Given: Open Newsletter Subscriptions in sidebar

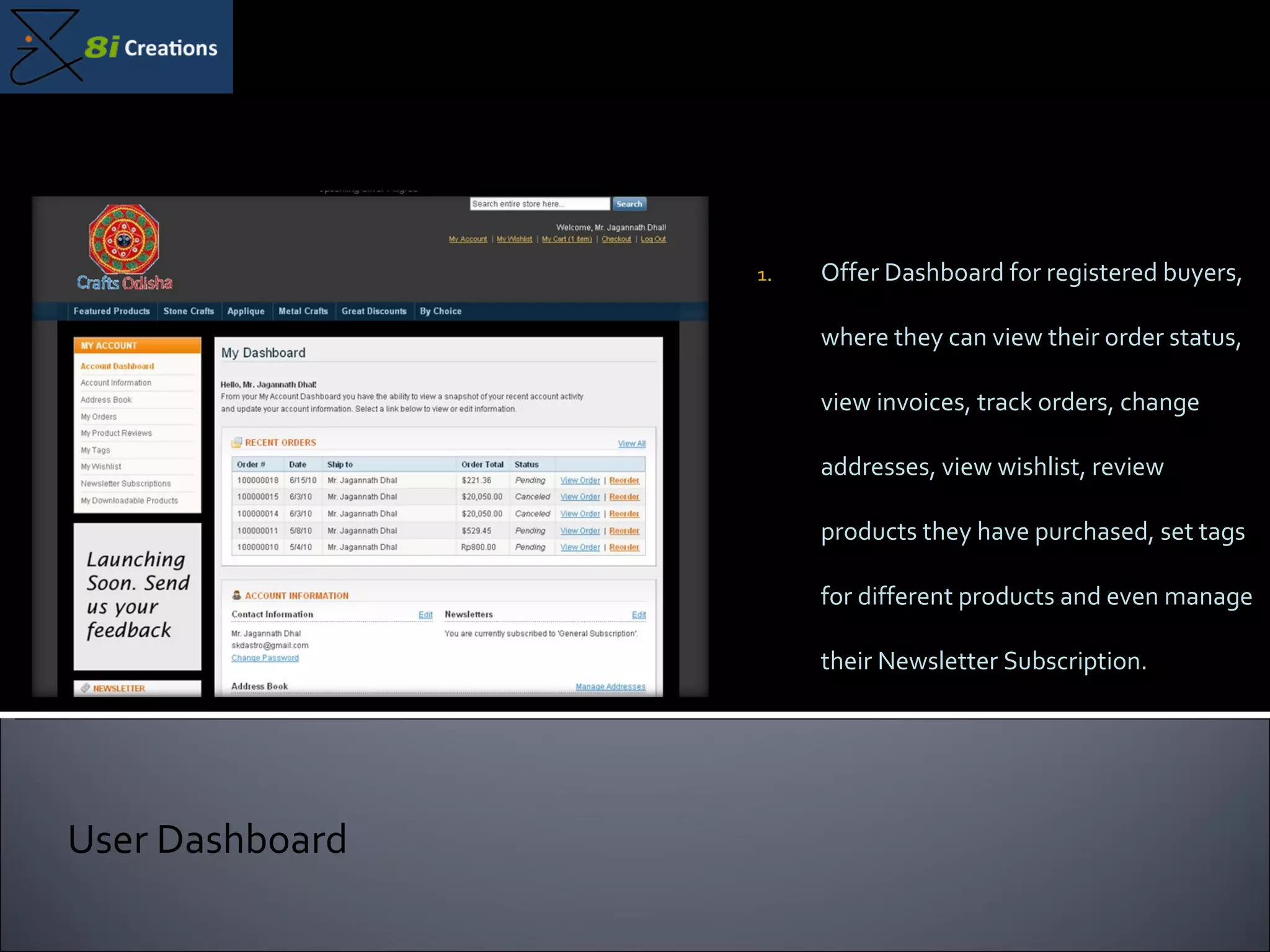Looking at the screenshot, I should 125,483.
